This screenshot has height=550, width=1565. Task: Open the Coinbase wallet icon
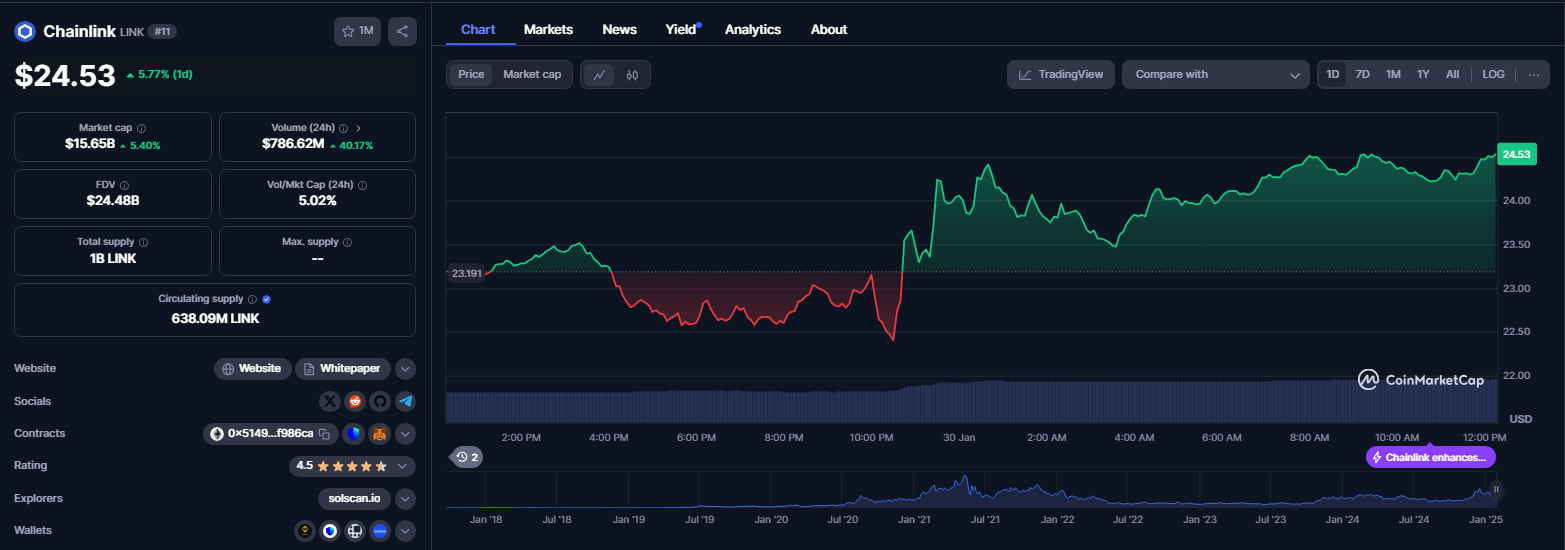(x=380, y=531)
